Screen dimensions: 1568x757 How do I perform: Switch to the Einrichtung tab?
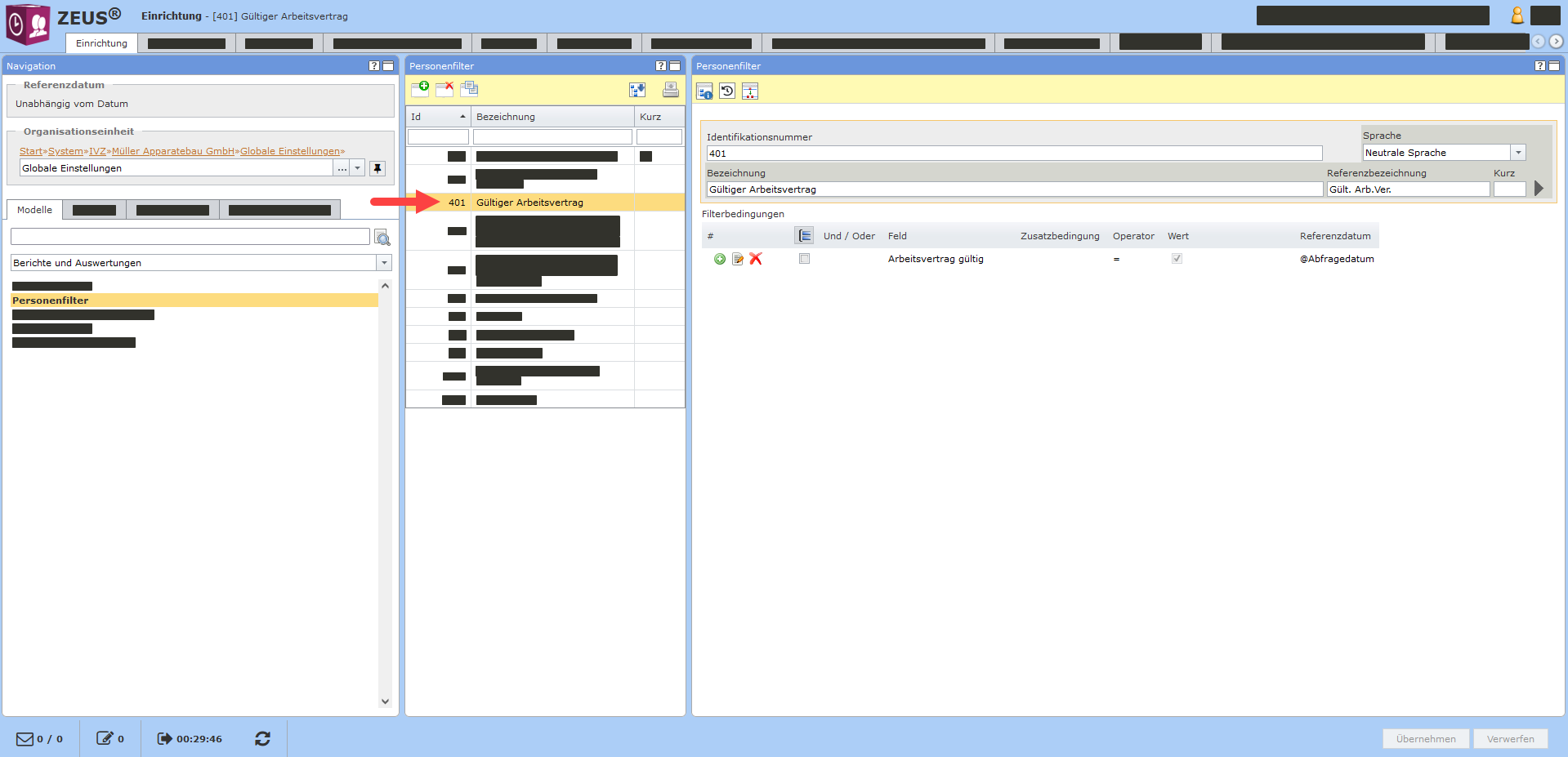(101, 43)
